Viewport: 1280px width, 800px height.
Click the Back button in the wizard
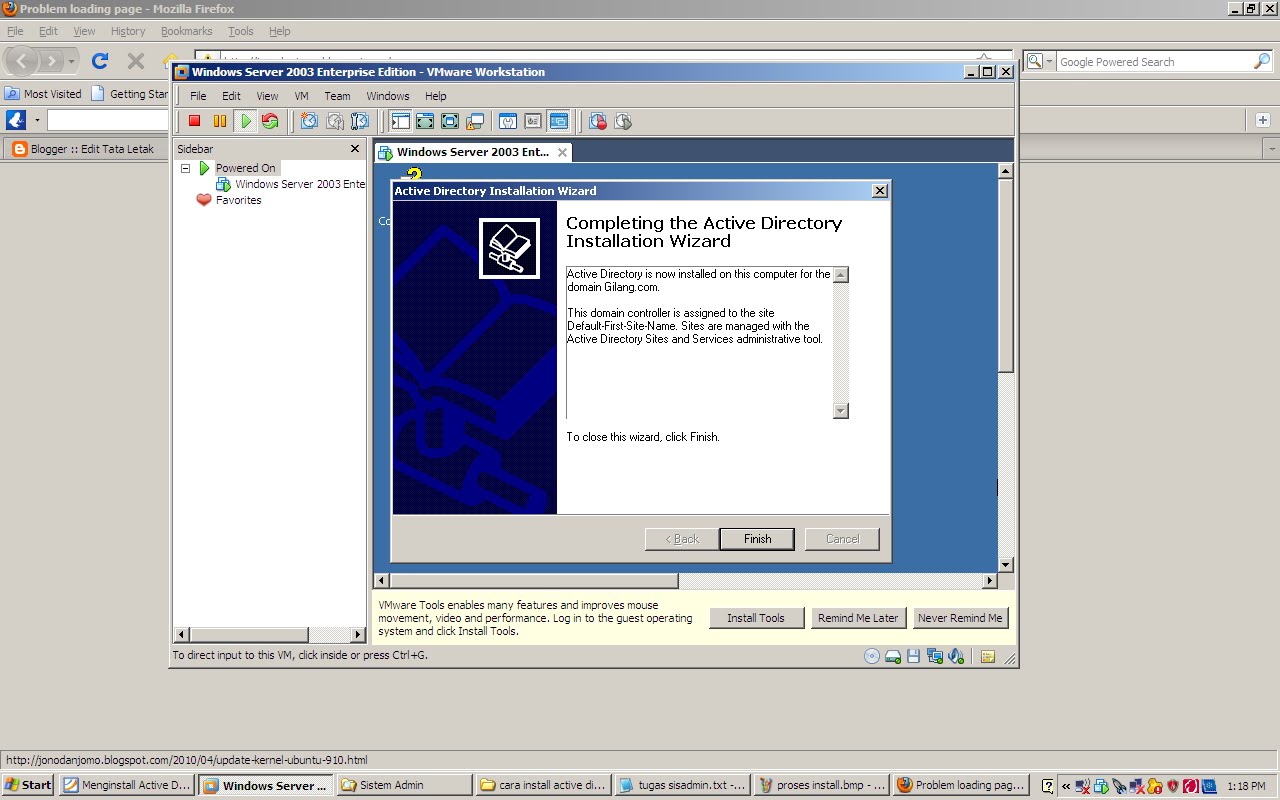pos(682,539)
